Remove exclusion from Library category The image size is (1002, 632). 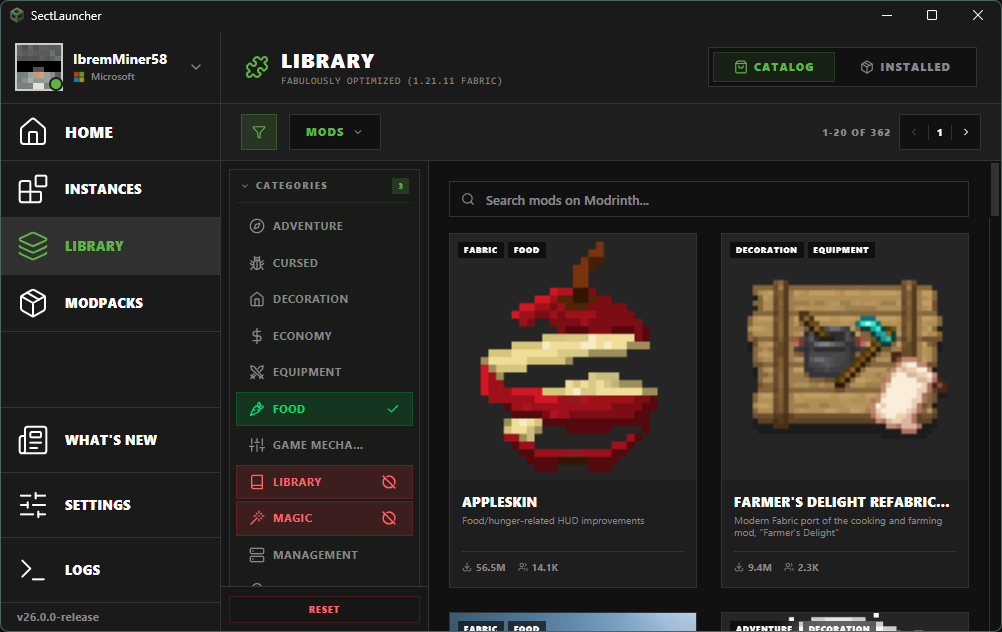389,482
